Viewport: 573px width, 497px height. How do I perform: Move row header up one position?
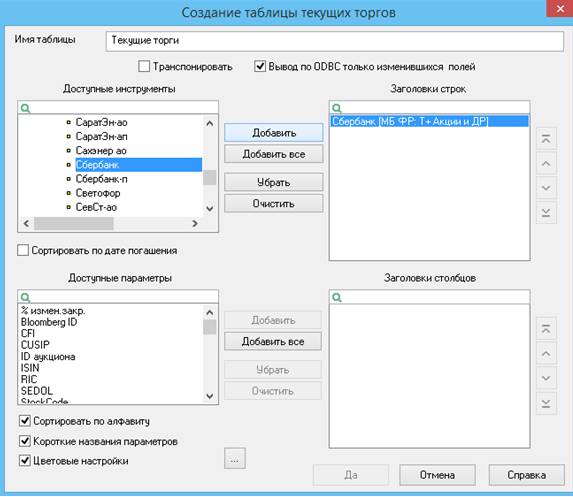pos(546,163)
